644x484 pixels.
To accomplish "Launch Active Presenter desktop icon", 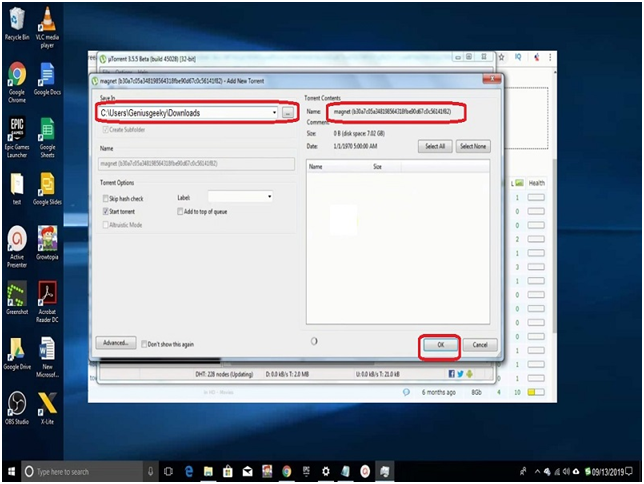I will (17, 247).
